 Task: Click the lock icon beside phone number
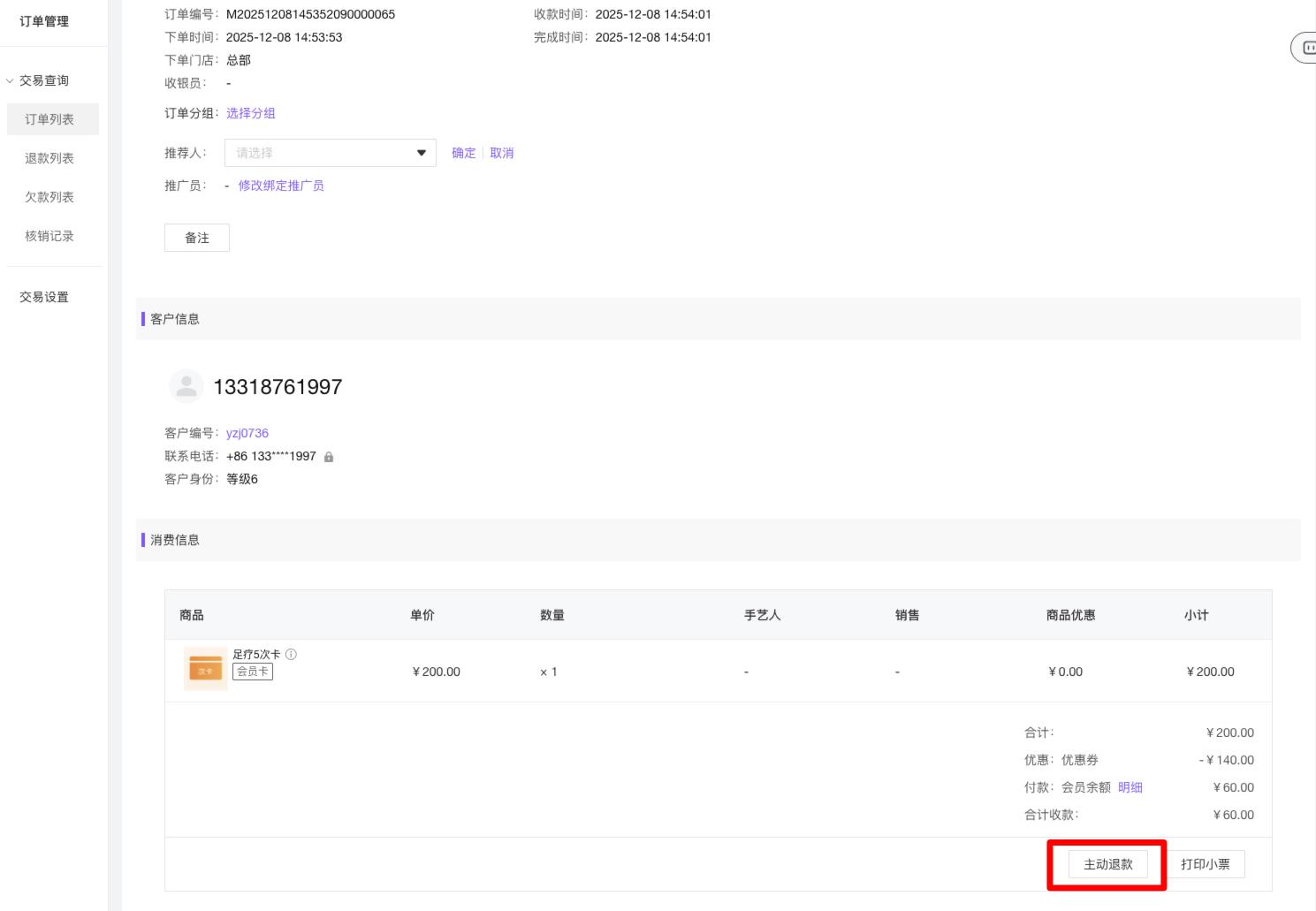coord(329,457)
